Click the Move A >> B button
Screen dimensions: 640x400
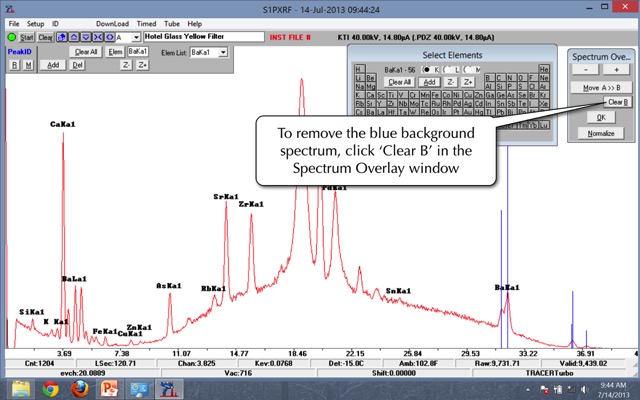(x=601, y=88)
